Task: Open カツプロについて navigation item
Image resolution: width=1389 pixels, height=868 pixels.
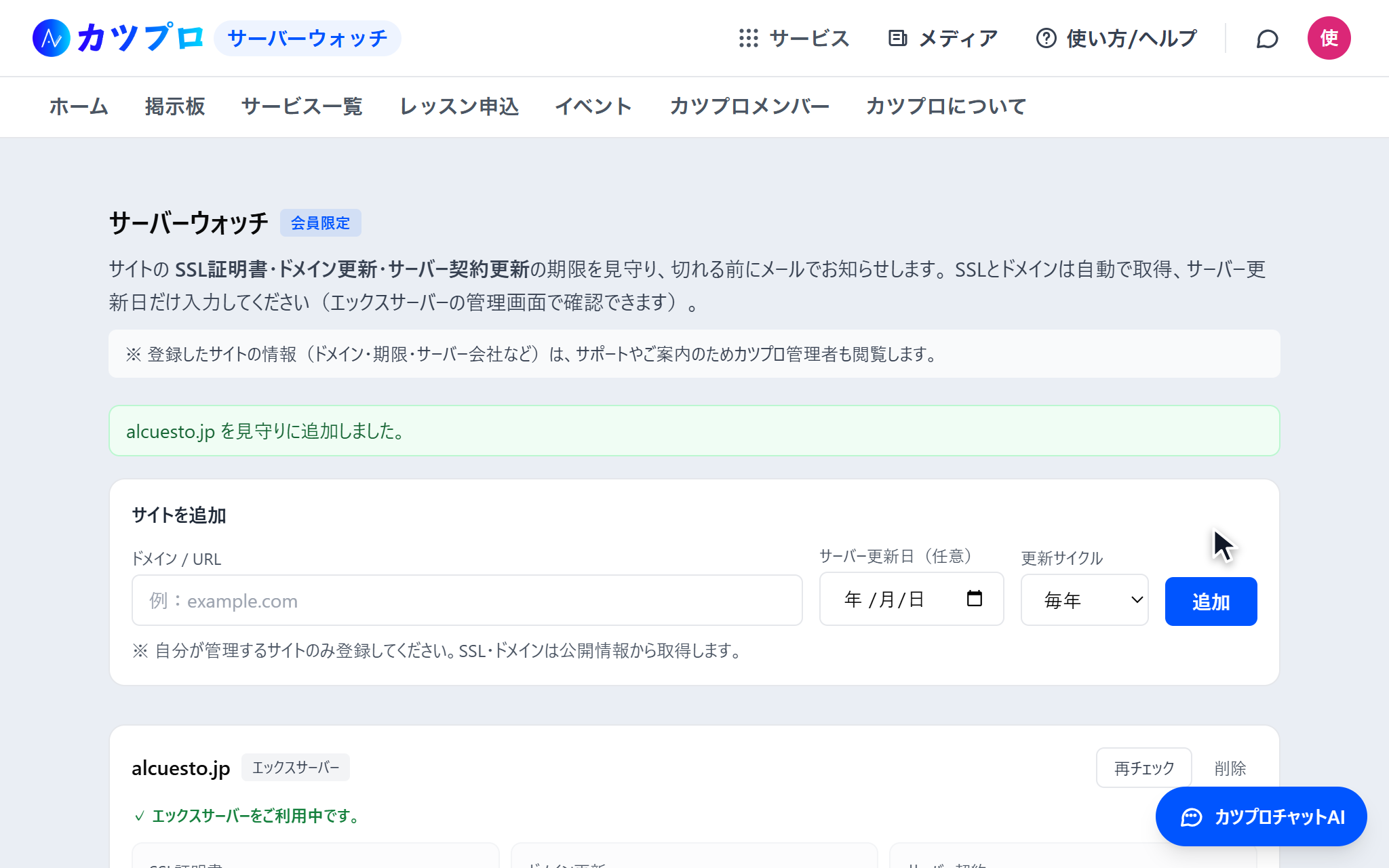Action: click(x=946, y=106)
